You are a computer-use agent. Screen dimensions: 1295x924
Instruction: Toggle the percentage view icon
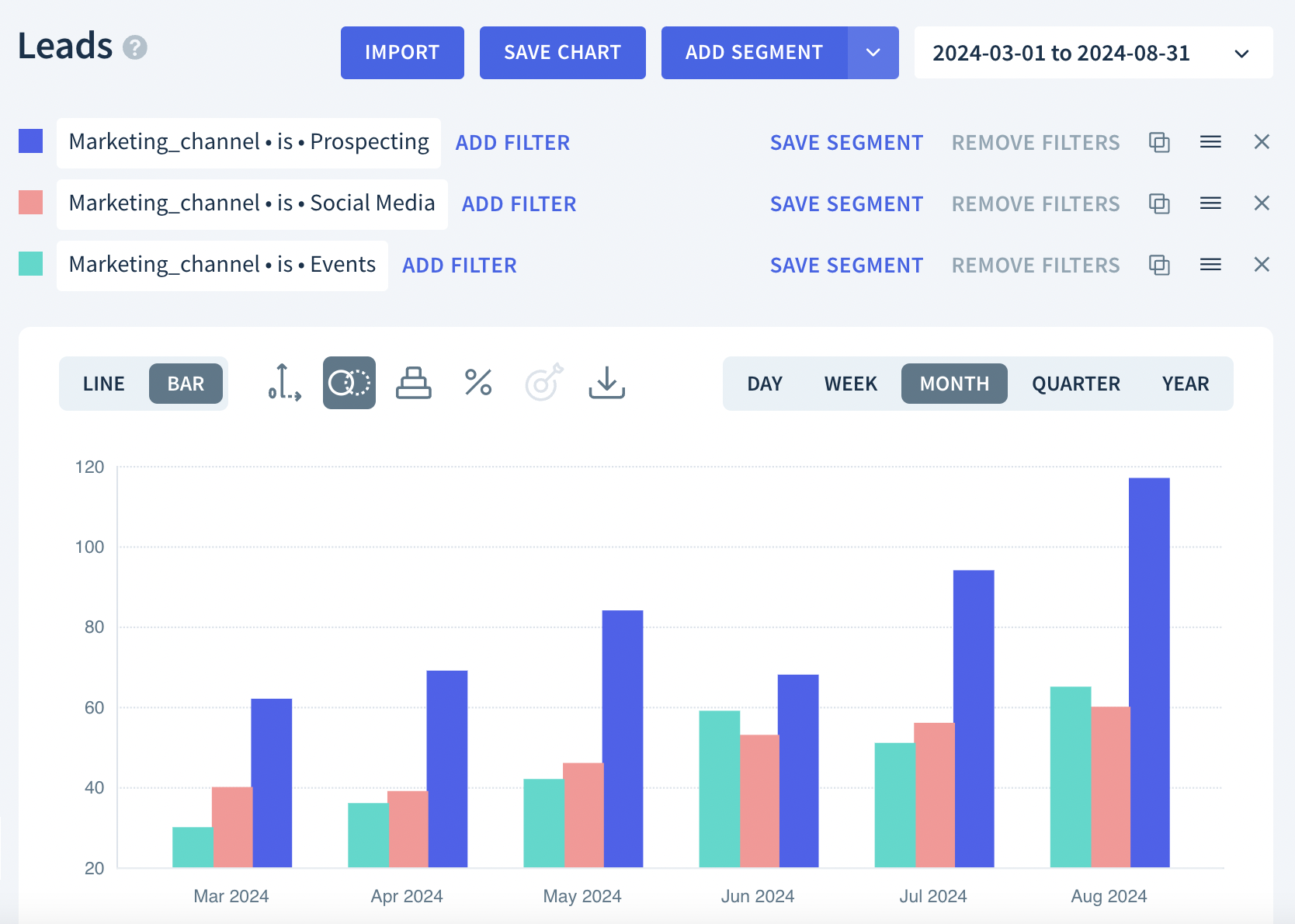point(478,383)
